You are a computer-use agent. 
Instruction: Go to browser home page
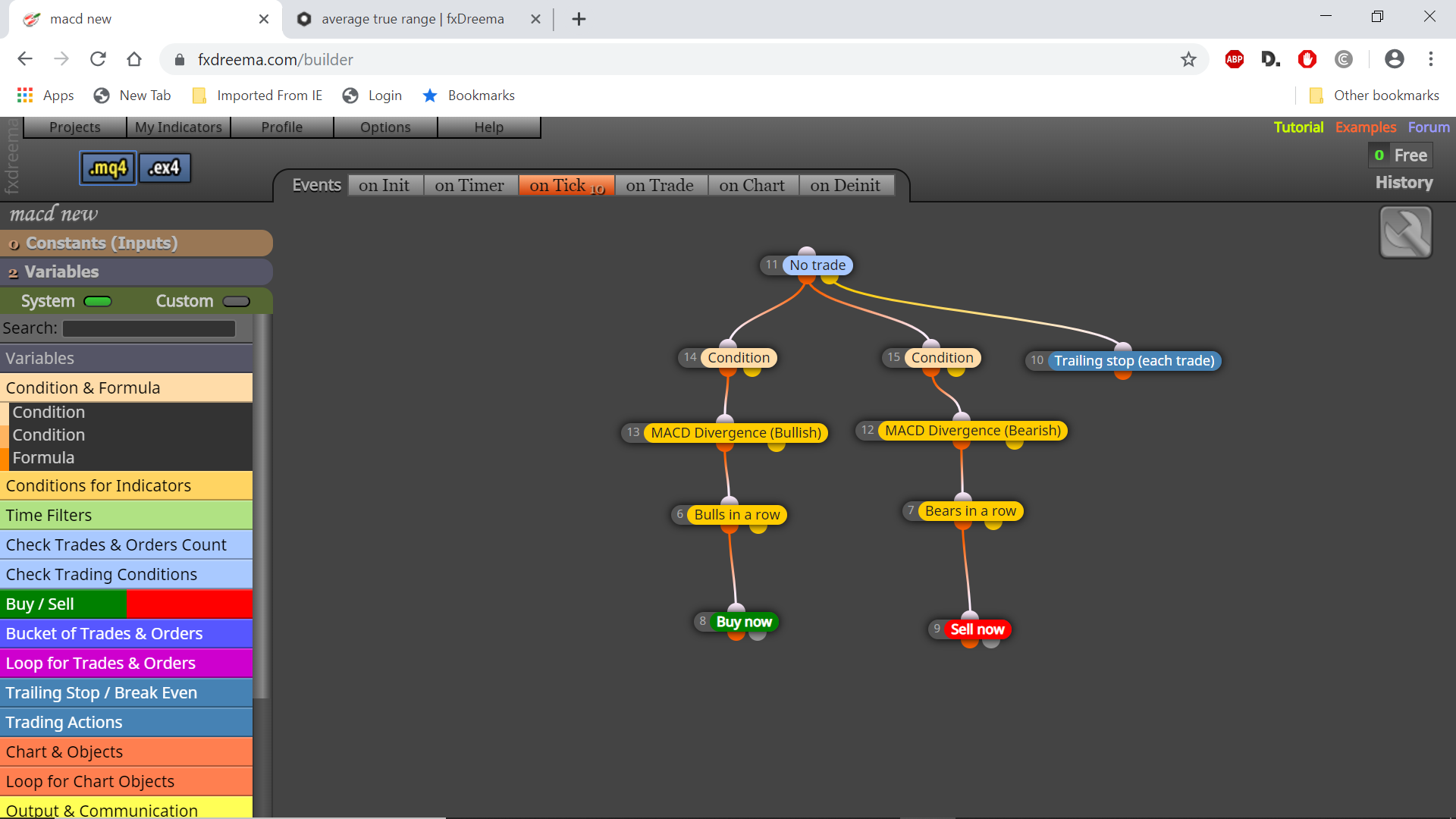(x=134, y=59)
